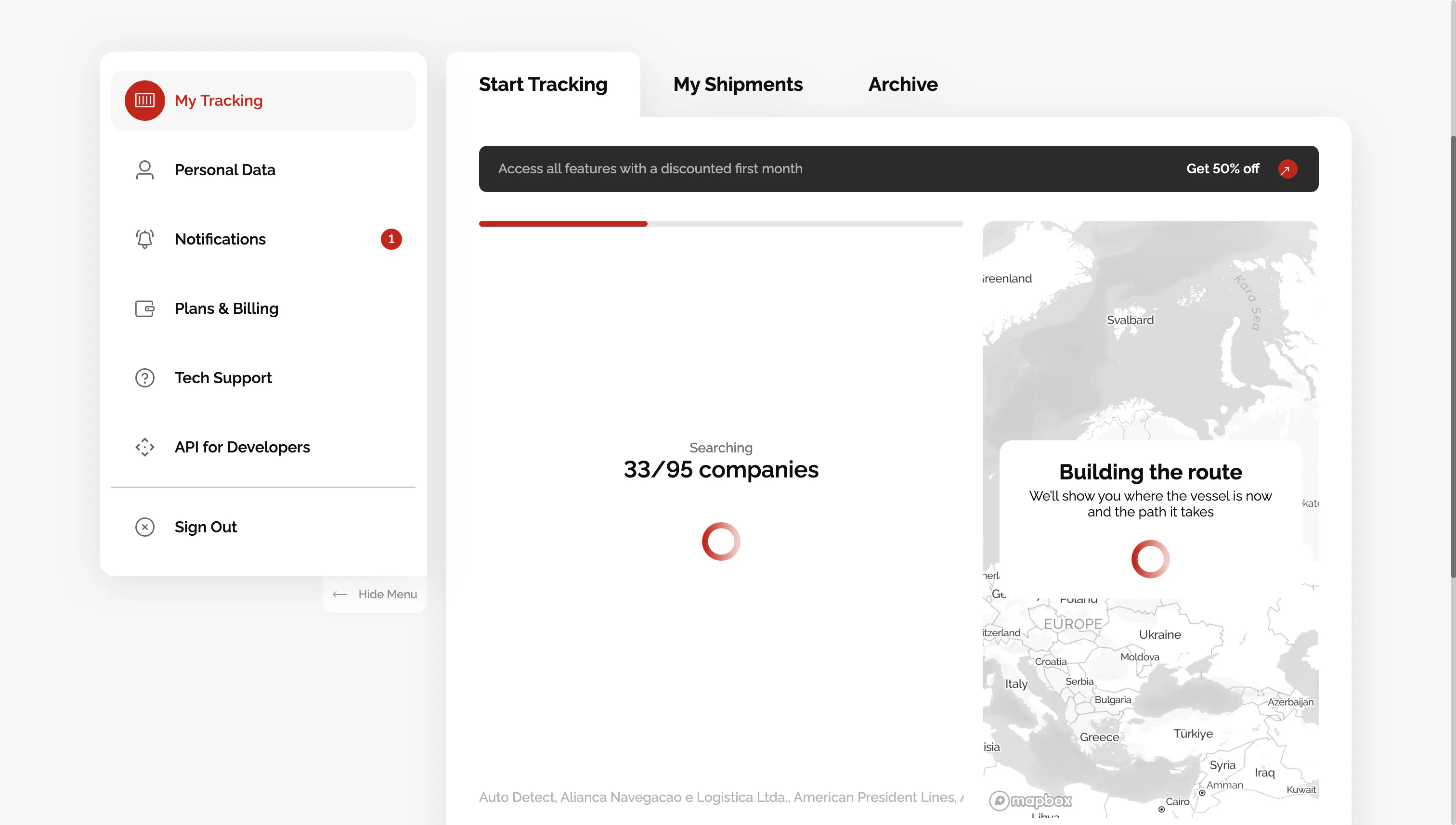Click the Hide Menu left arrow icon
This screenshot has width=1456, height=825.
(339, 594)
